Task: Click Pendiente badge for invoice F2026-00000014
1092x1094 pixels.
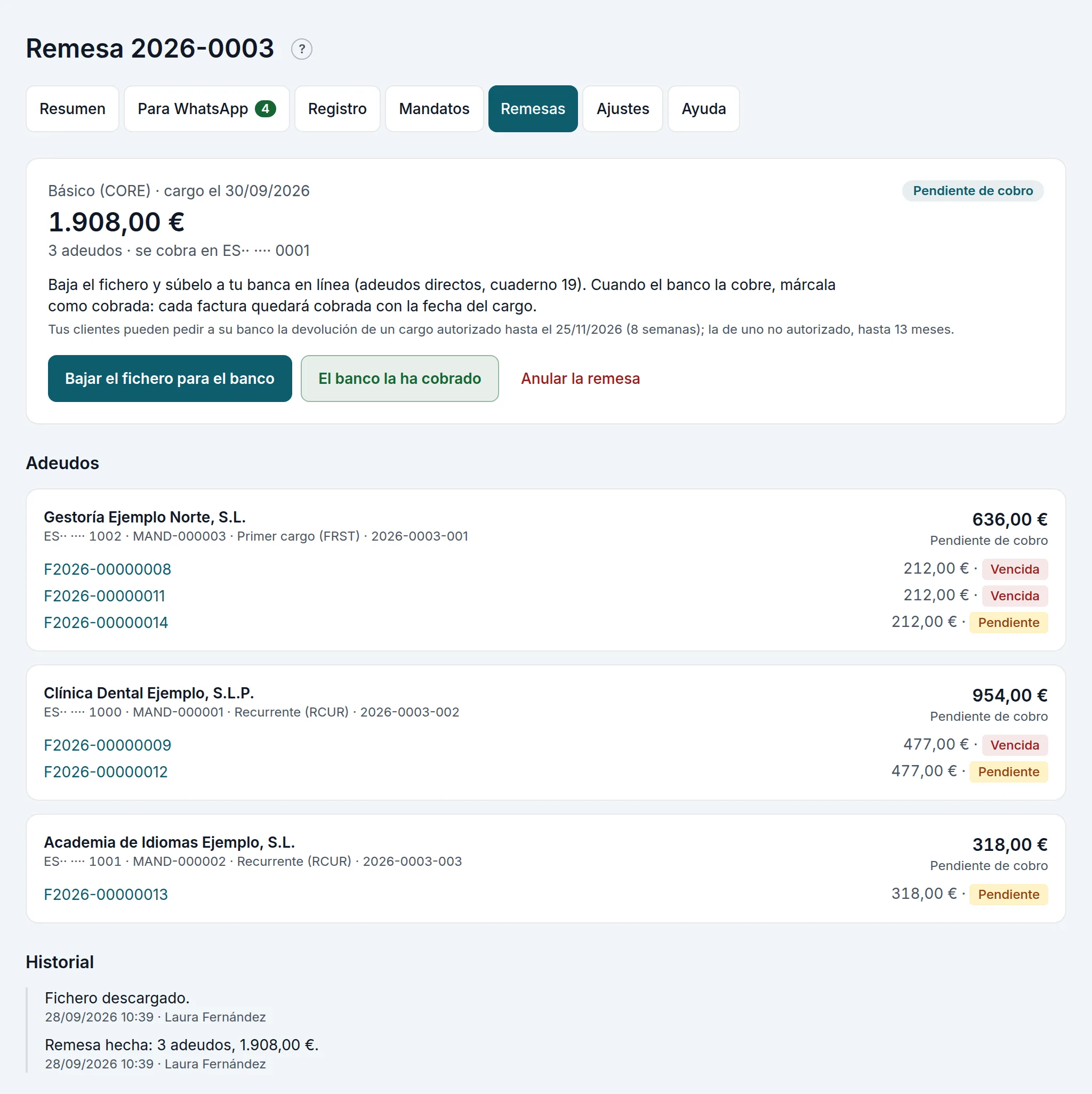Action: point(1008,622)
